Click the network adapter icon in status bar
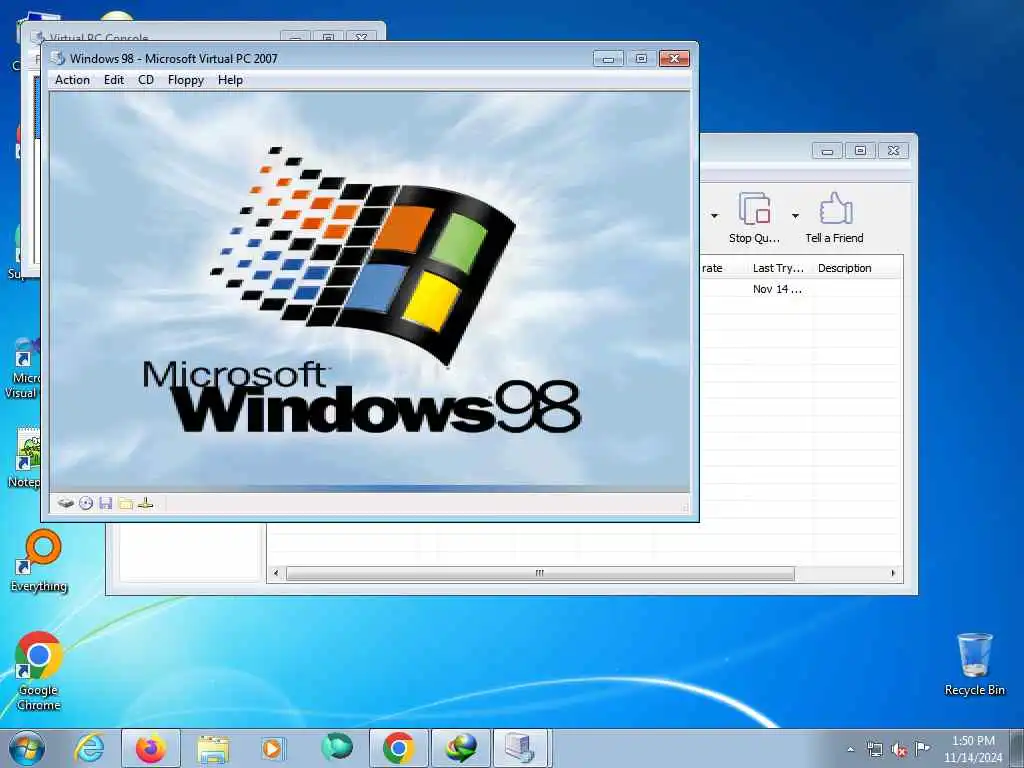The width and height of the screenshot is (1024, 768). click(x=146, y=503)
